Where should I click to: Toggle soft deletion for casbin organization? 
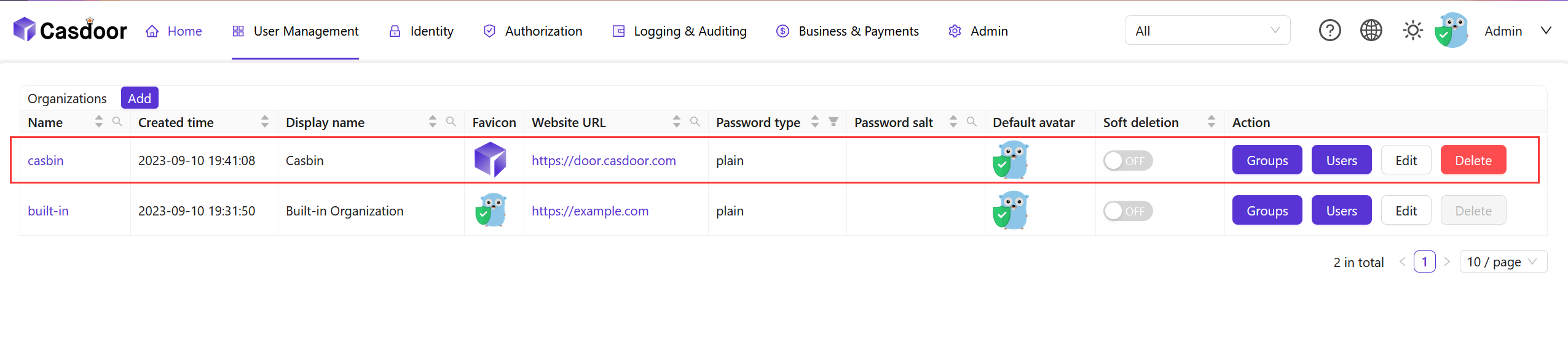[1128, 161]
